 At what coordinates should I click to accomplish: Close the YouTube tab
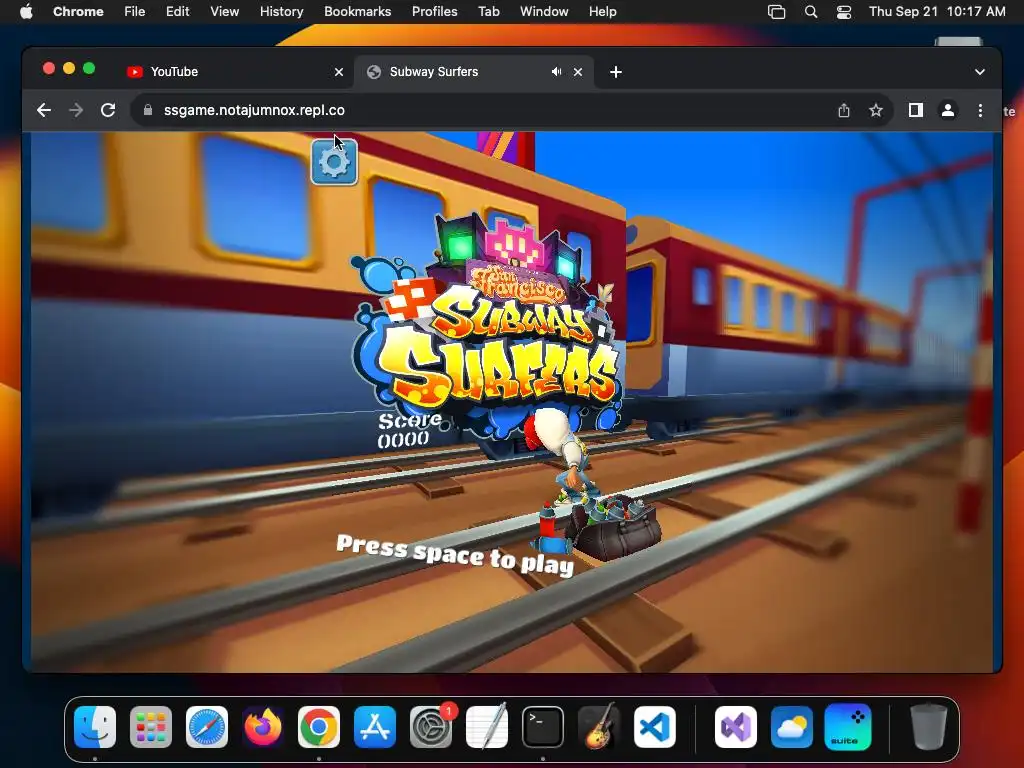click(339, 72)
